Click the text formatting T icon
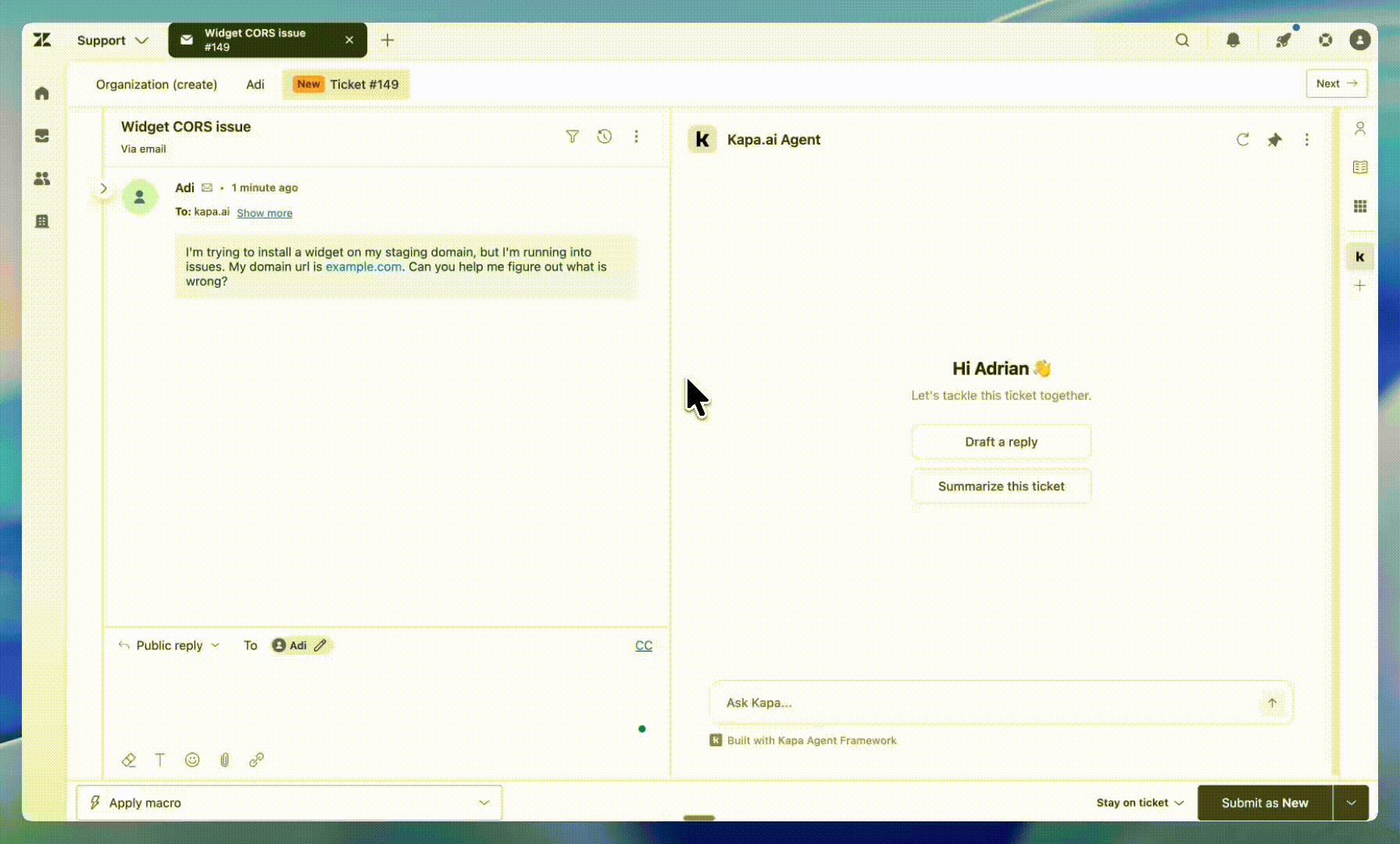1400x844 pixels. (160, 760)
